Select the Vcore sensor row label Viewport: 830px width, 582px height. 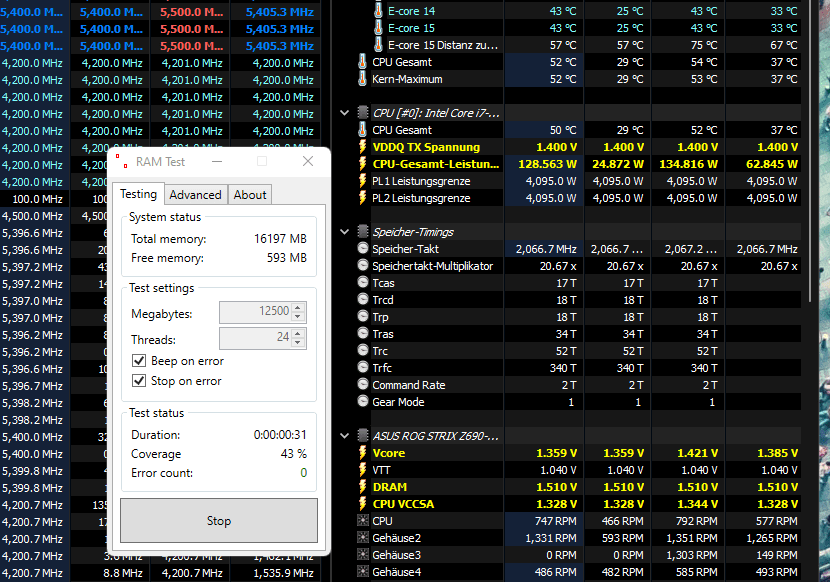click(x=389, y=453)
